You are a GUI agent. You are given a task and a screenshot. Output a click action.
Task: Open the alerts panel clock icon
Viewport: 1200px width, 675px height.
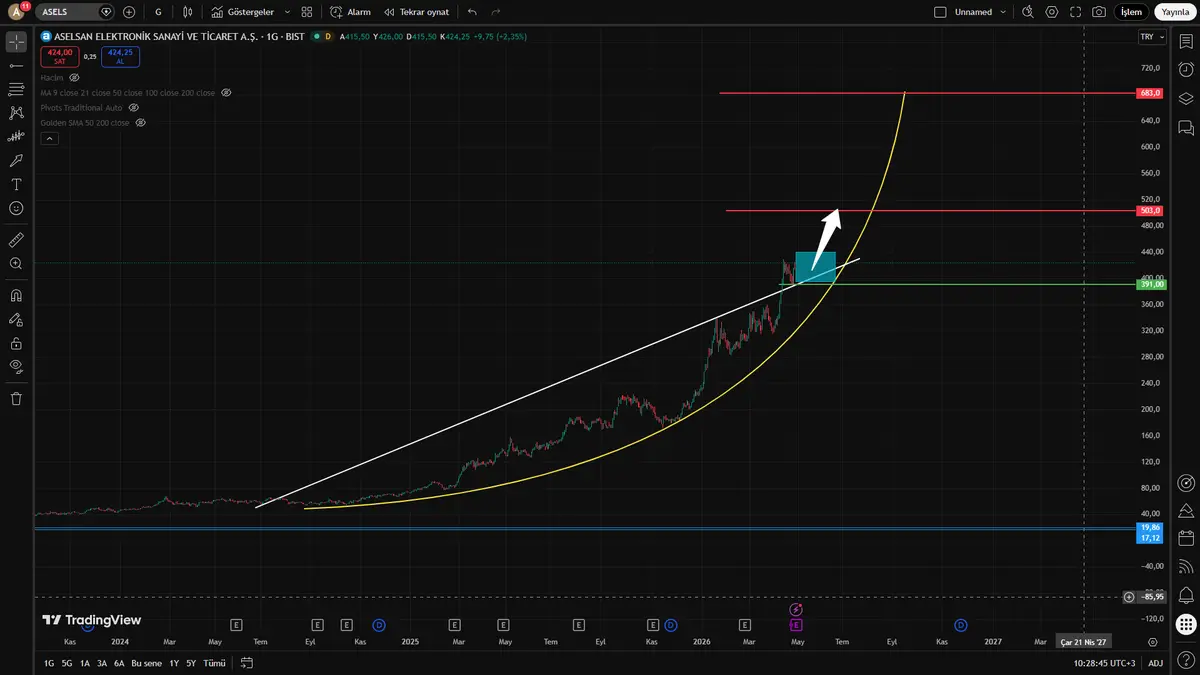(1186, 70)
